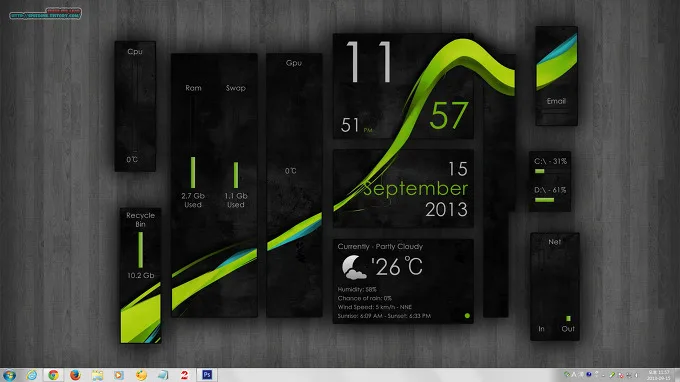The image size is (680, 382).
Task: Click the 'C:\ - 31%' label
Action: pos(550,161)
